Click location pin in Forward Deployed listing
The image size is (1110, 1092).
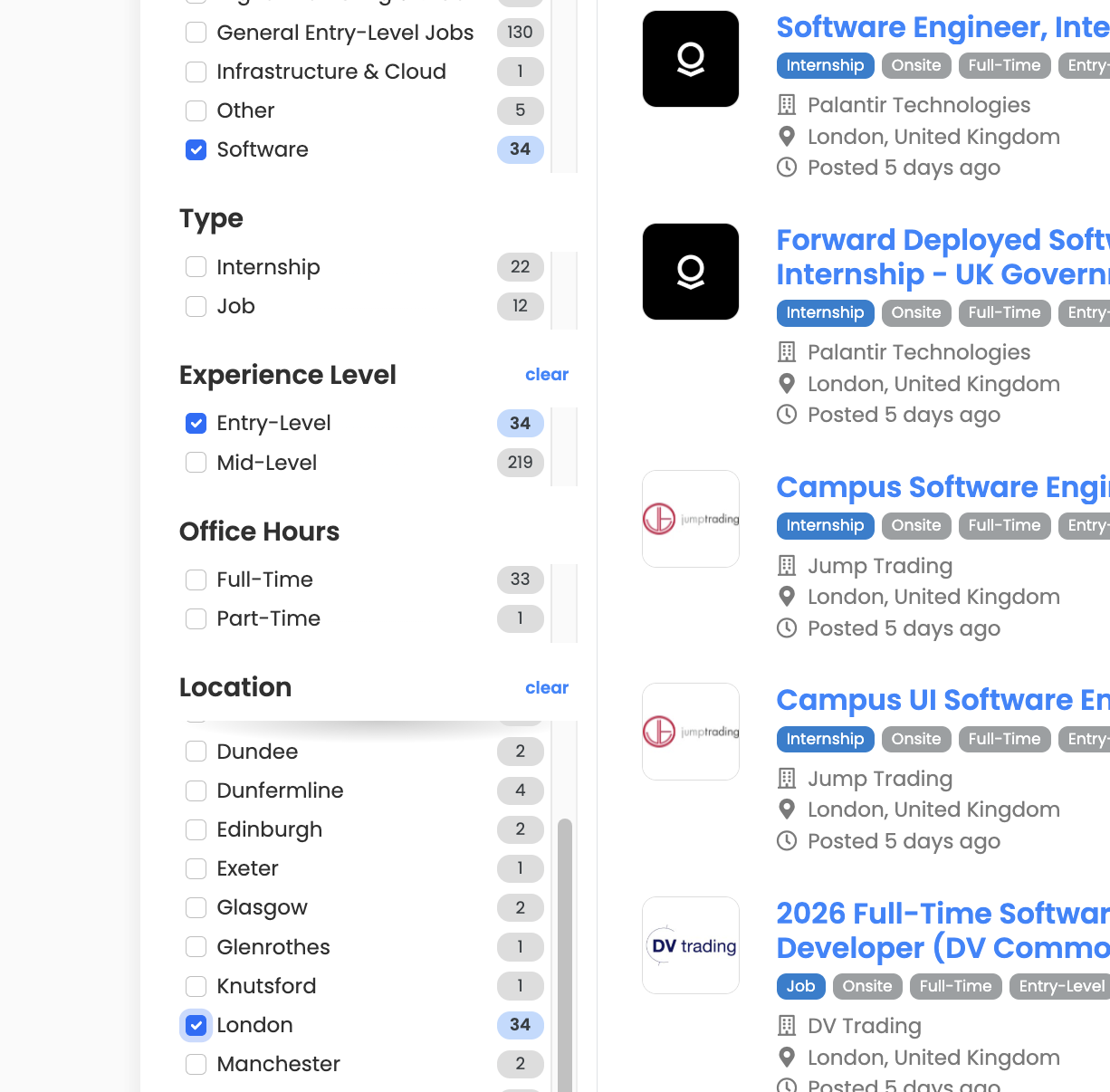[787, 384]
